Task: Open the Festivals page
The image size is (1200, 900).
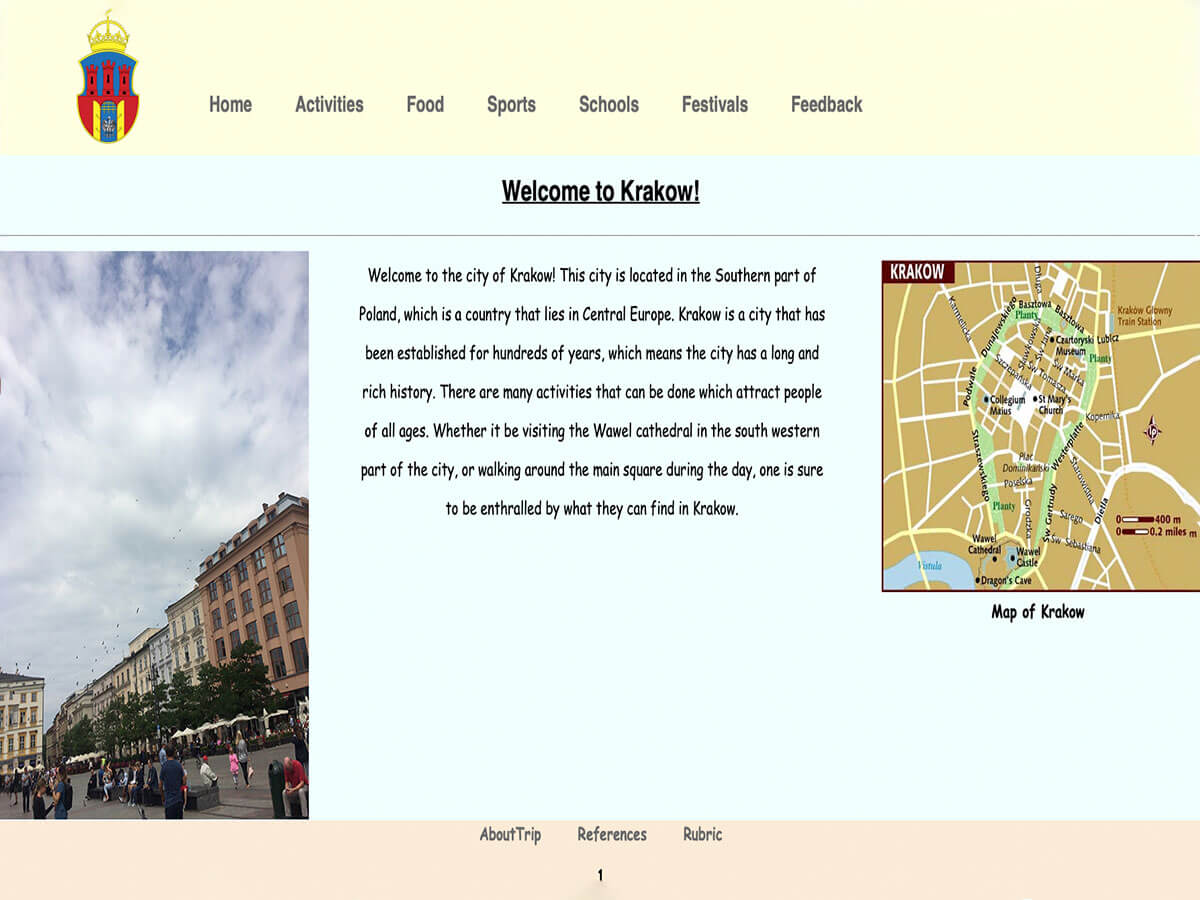Action: [714, 105]
